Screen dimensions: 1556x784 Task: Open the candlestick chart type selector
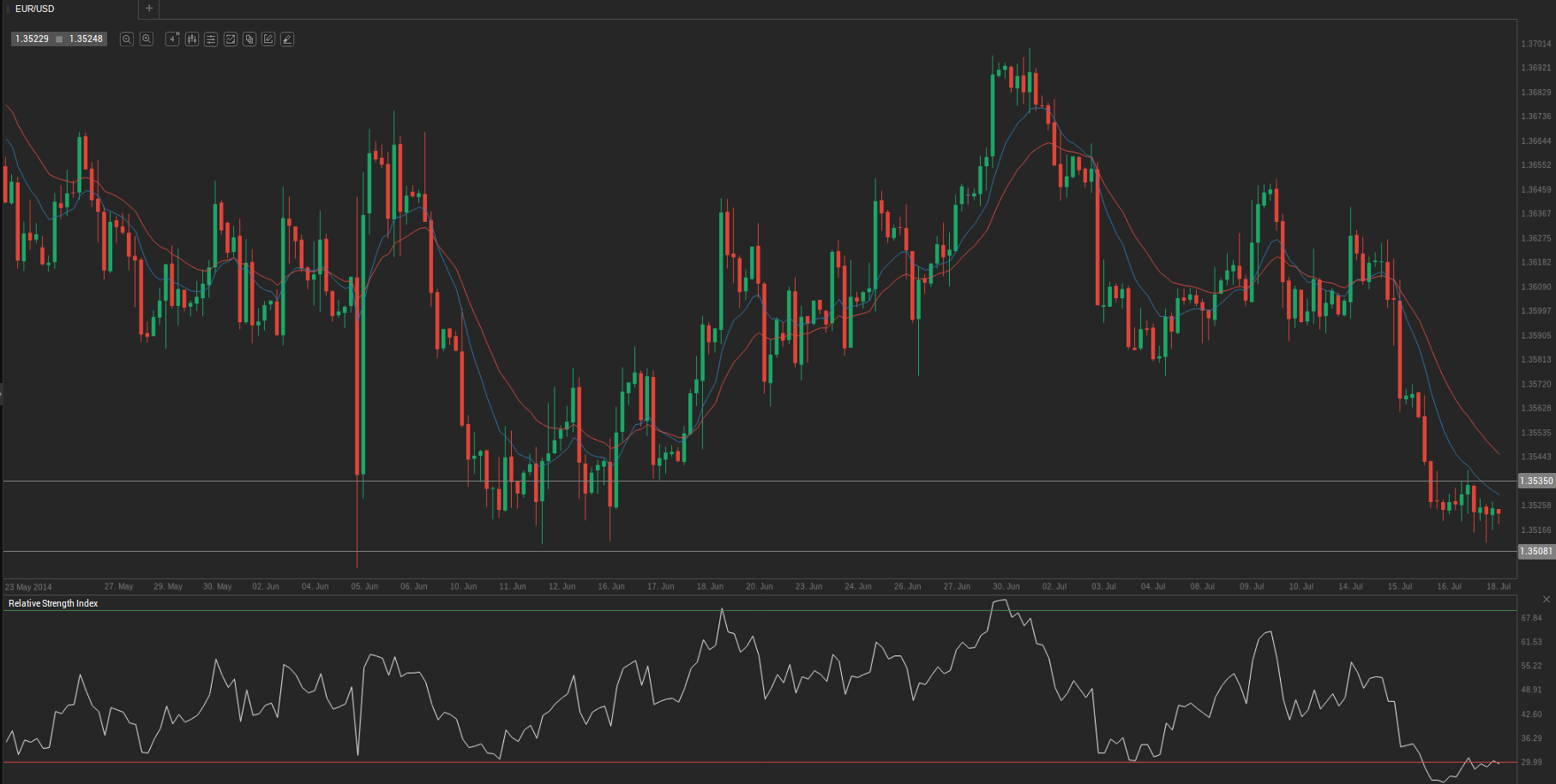[x=192, y=39]
